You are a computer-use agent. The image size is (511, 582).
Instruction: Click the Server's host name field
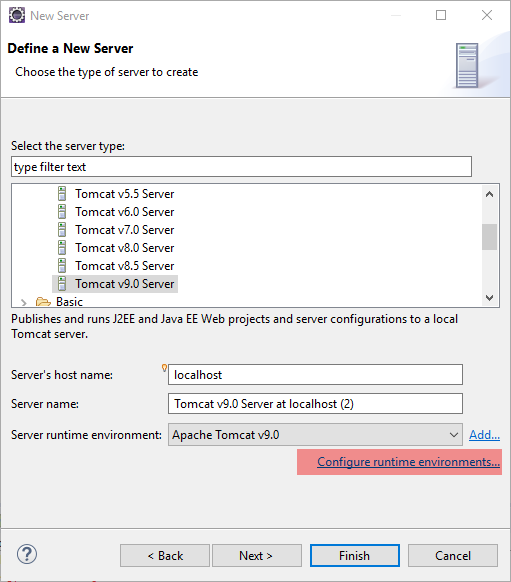coord(315,375)
